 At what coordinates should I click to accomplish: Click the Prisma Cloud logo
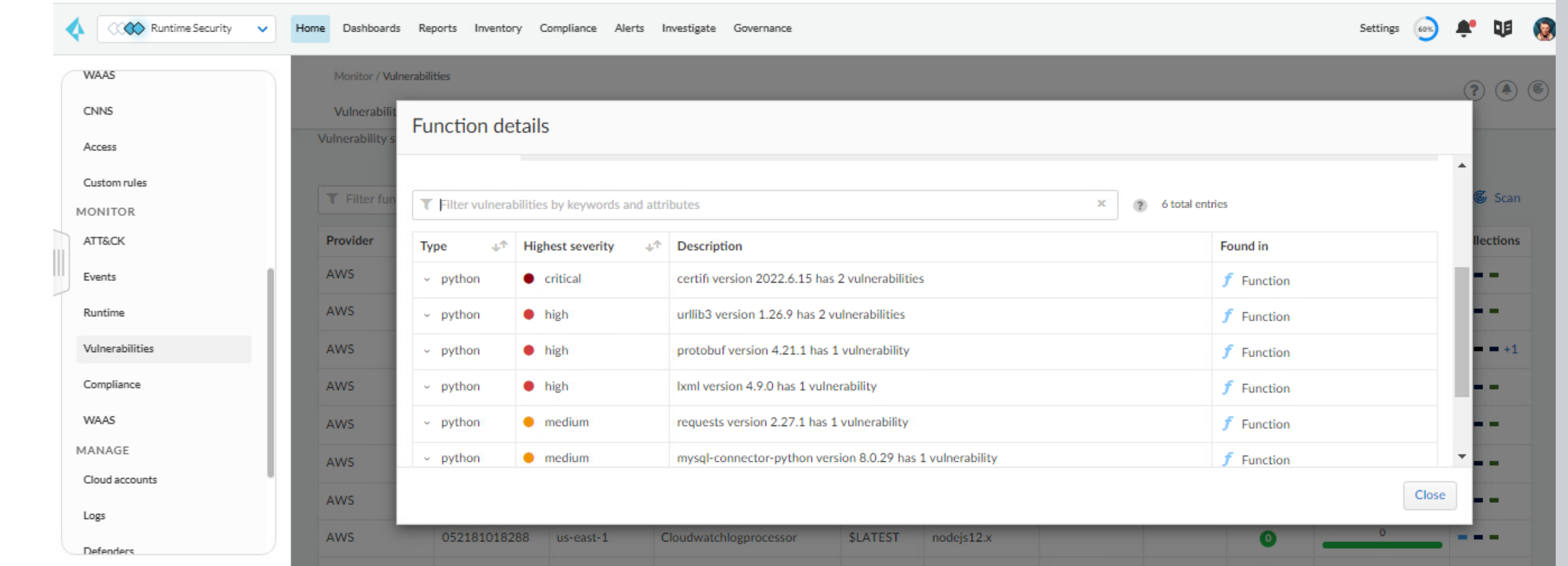pos(76,29)
